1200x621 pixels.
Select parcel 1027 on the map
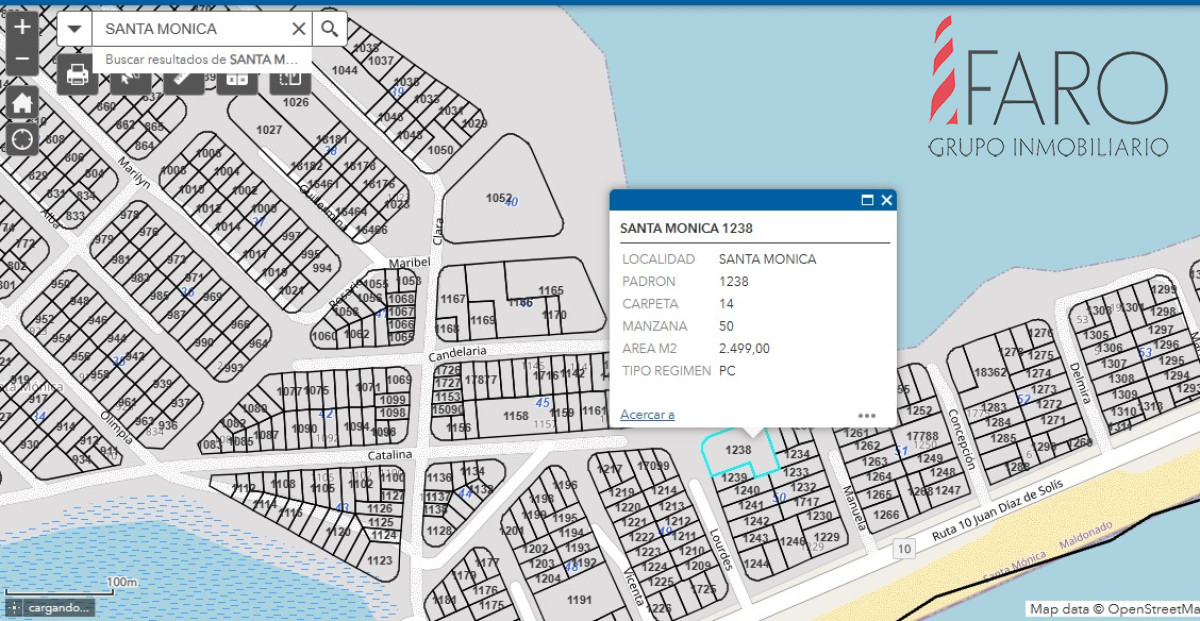pyautogui.click(x=268, y=130)
